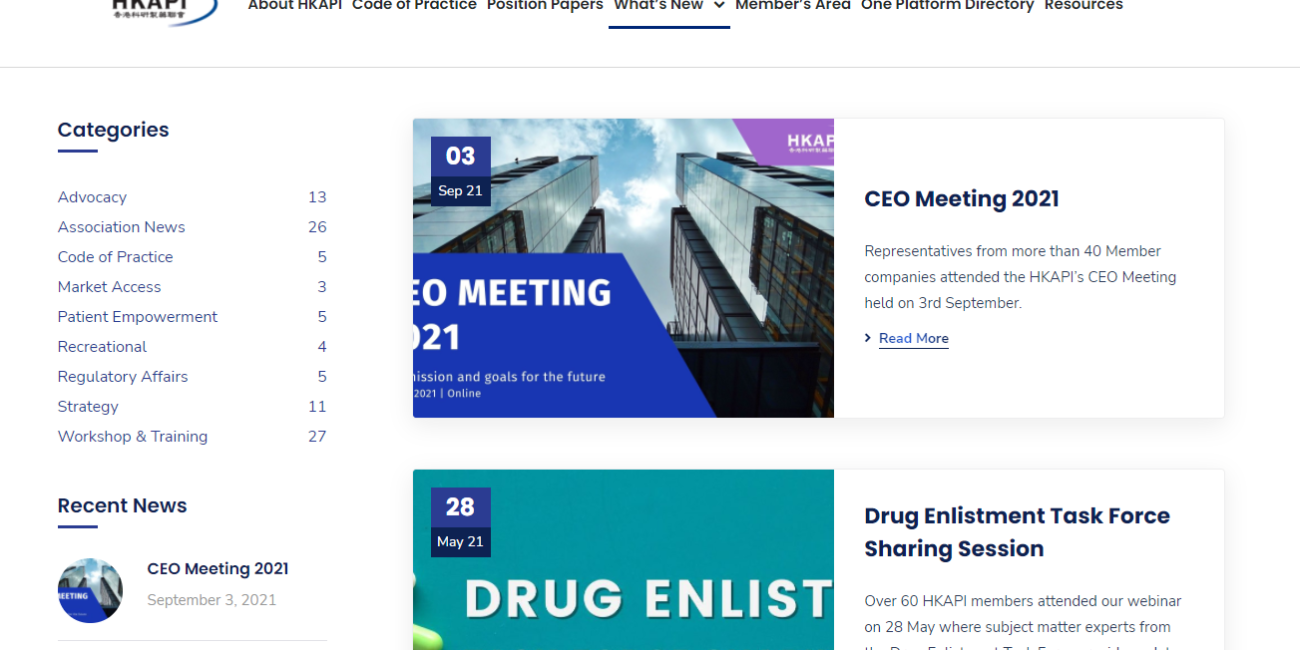Open the CEO Meeting 2021 article title
Screen dimensions: 1300x650
(x=961, y=199)
